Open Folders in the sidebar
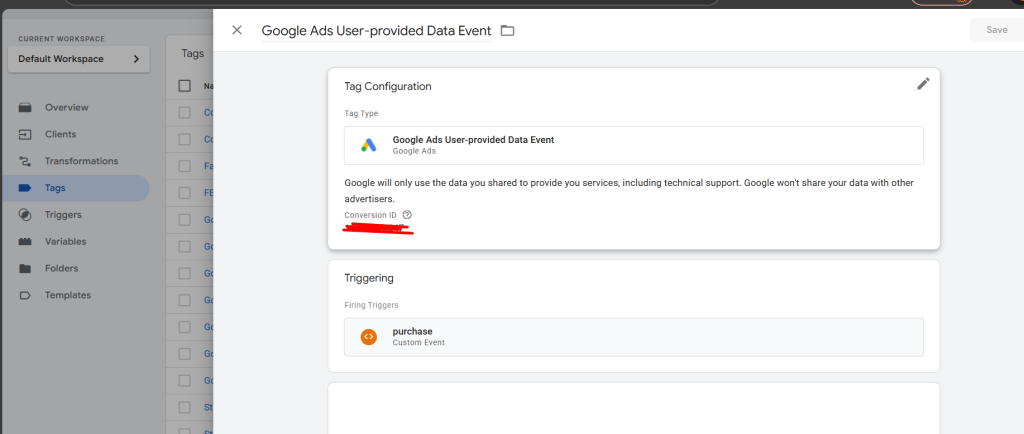 click(61, 268)
